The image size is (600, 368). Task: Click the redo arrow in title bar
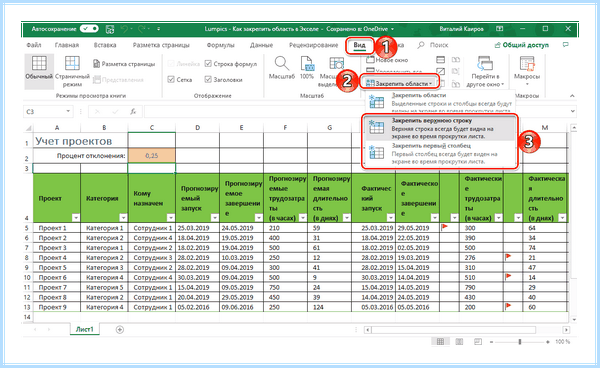pyautogui.click(x=142, y=29)
